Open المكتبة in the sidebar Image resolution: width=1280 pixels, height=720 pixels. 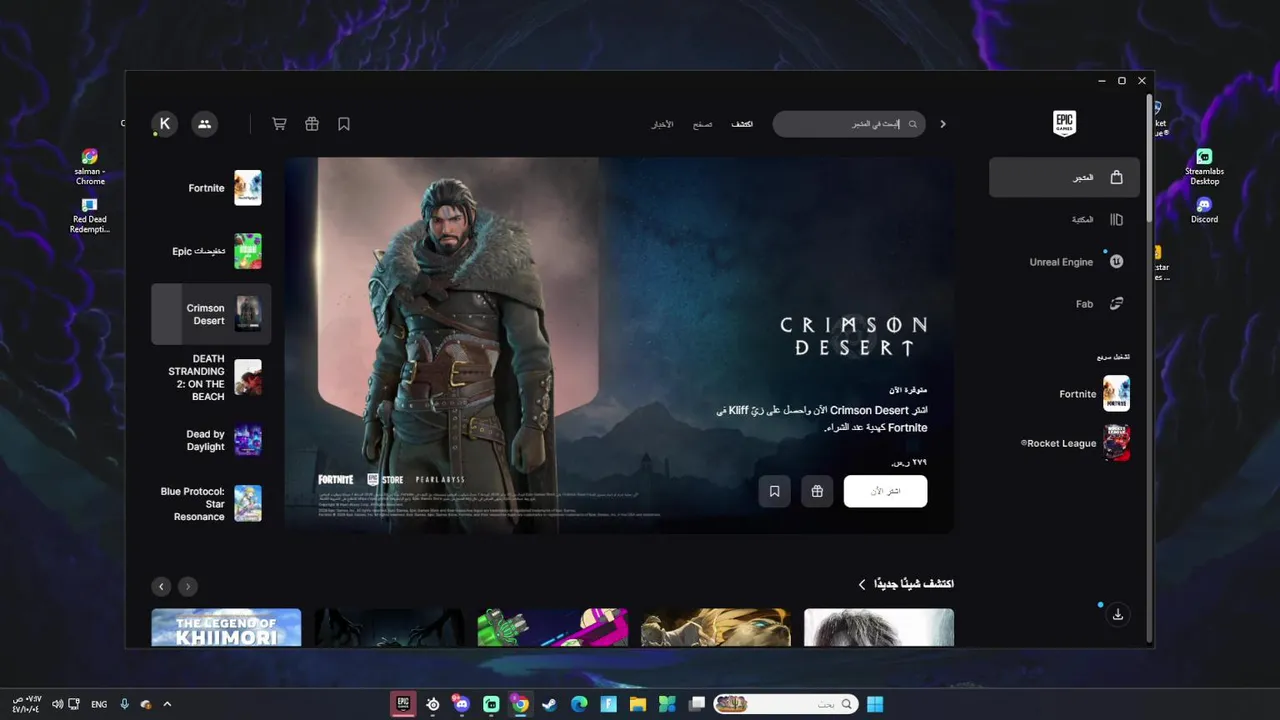click(1064, 219)
